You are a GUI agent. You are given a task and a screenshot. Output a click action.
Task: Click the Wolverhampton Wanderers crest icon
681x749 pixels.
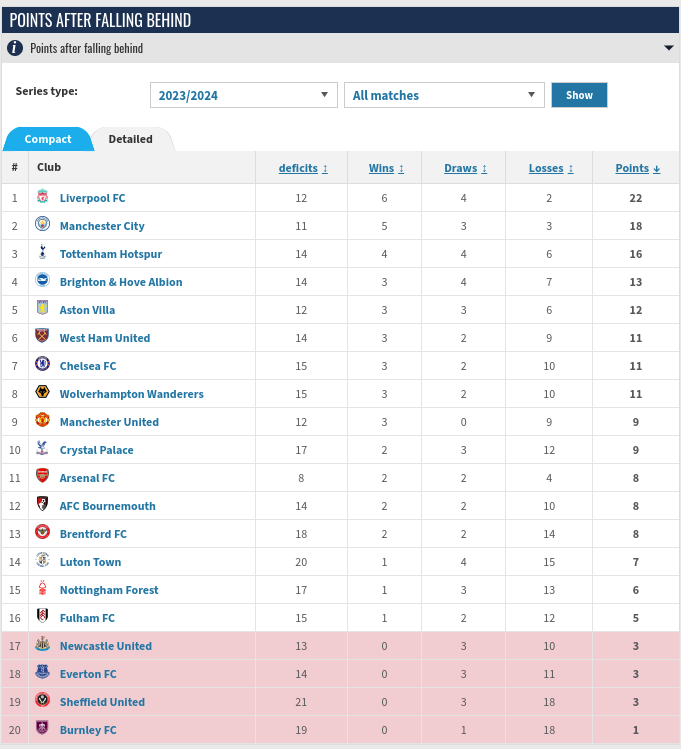(x=42, y=393)
